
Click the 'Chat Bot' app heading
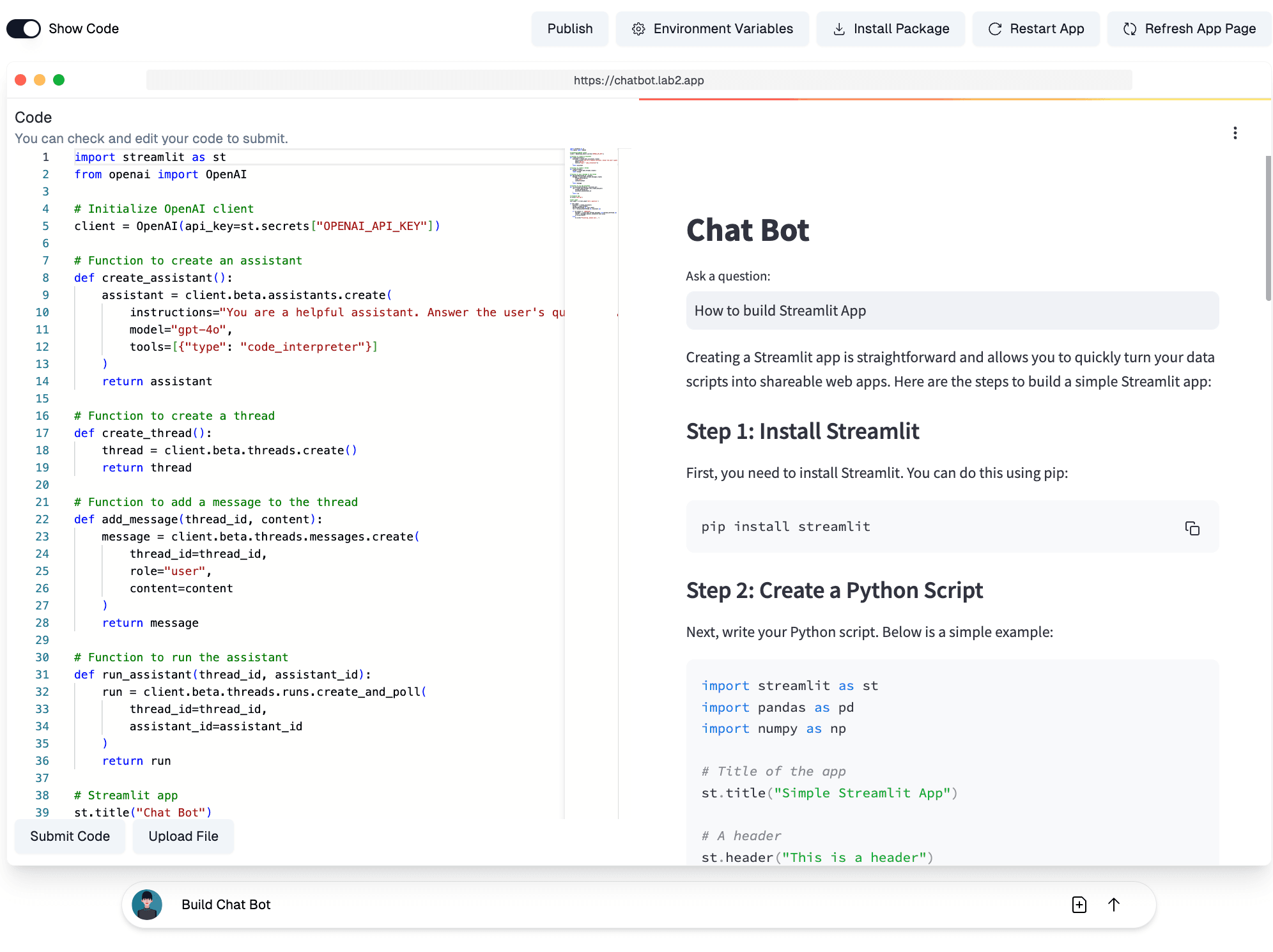(x=747, y=230)
